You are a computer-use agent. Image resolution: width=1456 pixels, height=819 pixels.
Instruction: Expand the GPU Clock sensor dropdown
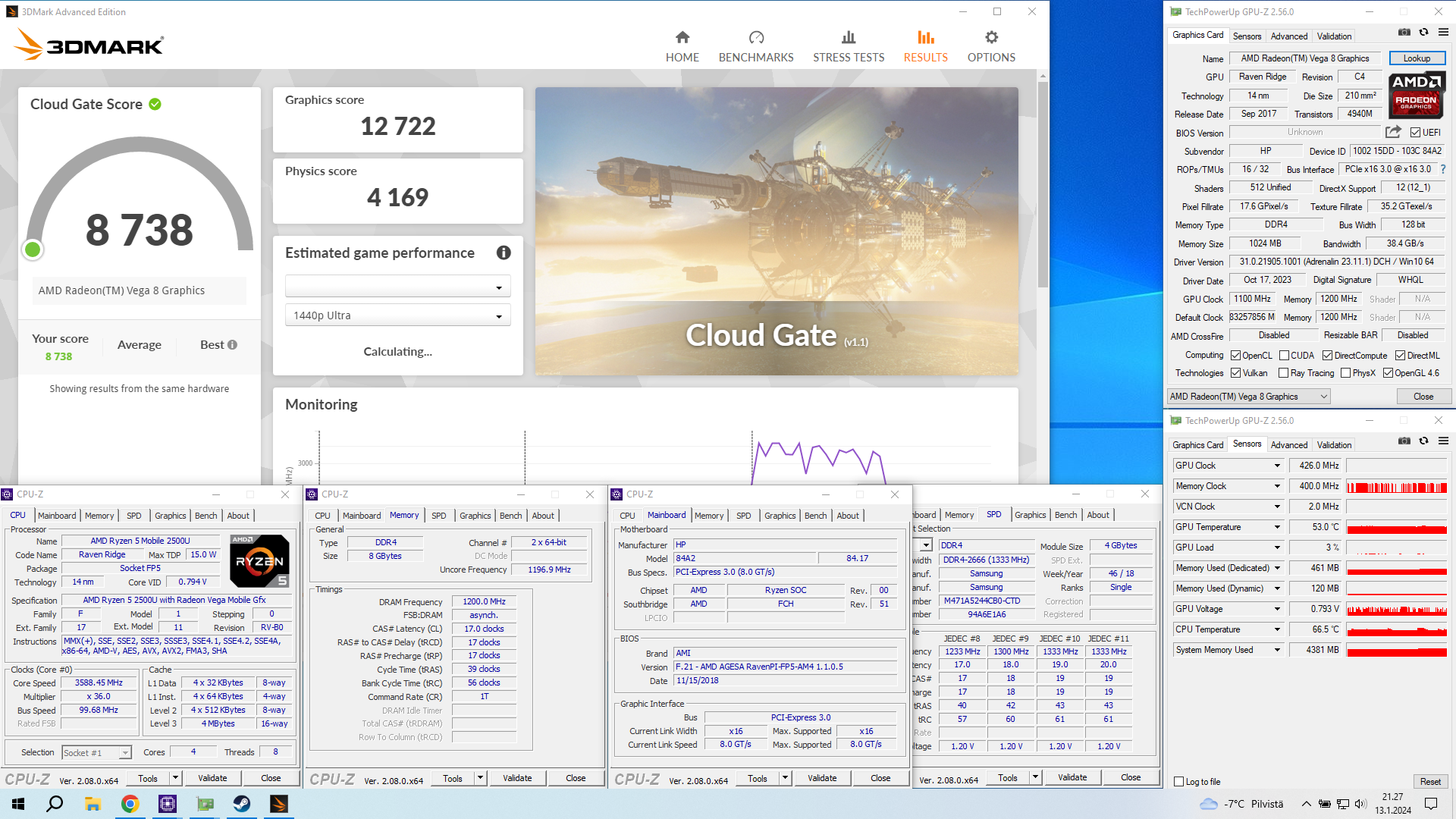(x=1276, y=466)
